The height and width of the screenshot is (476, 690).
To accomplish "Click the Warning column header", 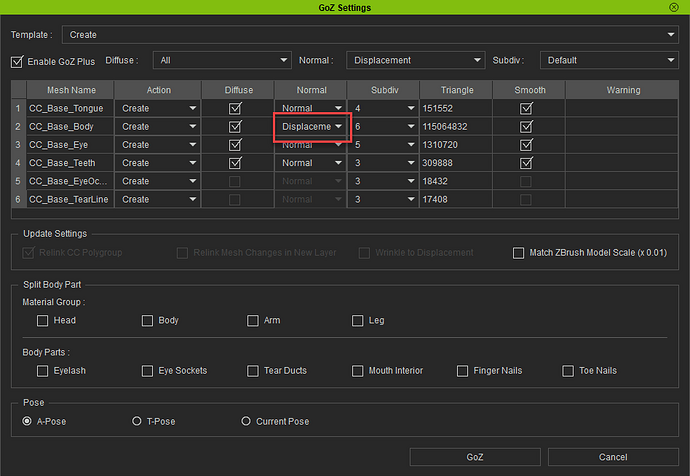I will pyautogui.click(x=623, y=90).
